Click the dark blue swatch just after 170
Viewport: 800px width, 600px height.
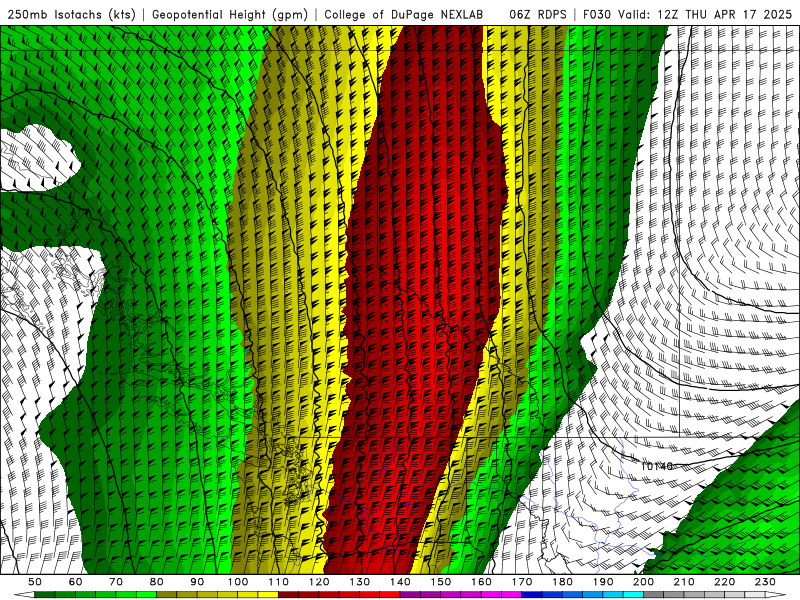(x=532, y=595)
